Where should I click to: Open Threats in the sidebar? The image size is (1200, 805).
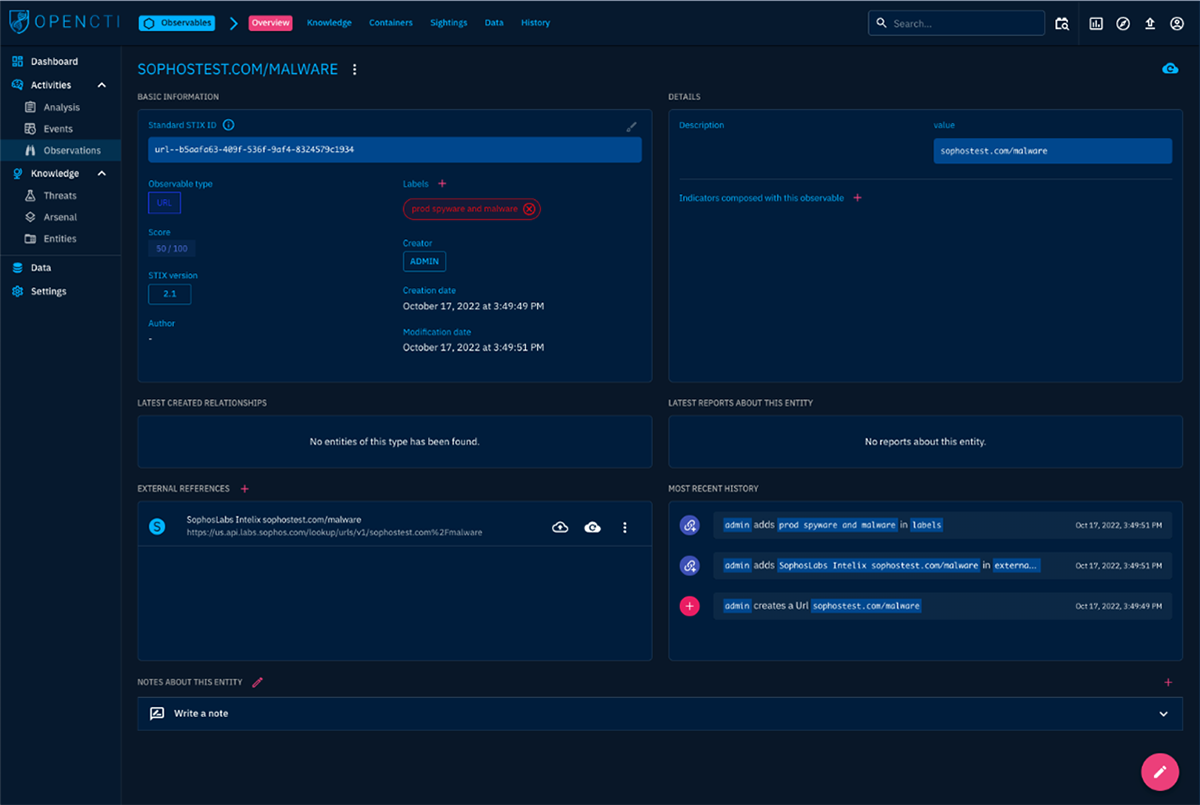60,196
